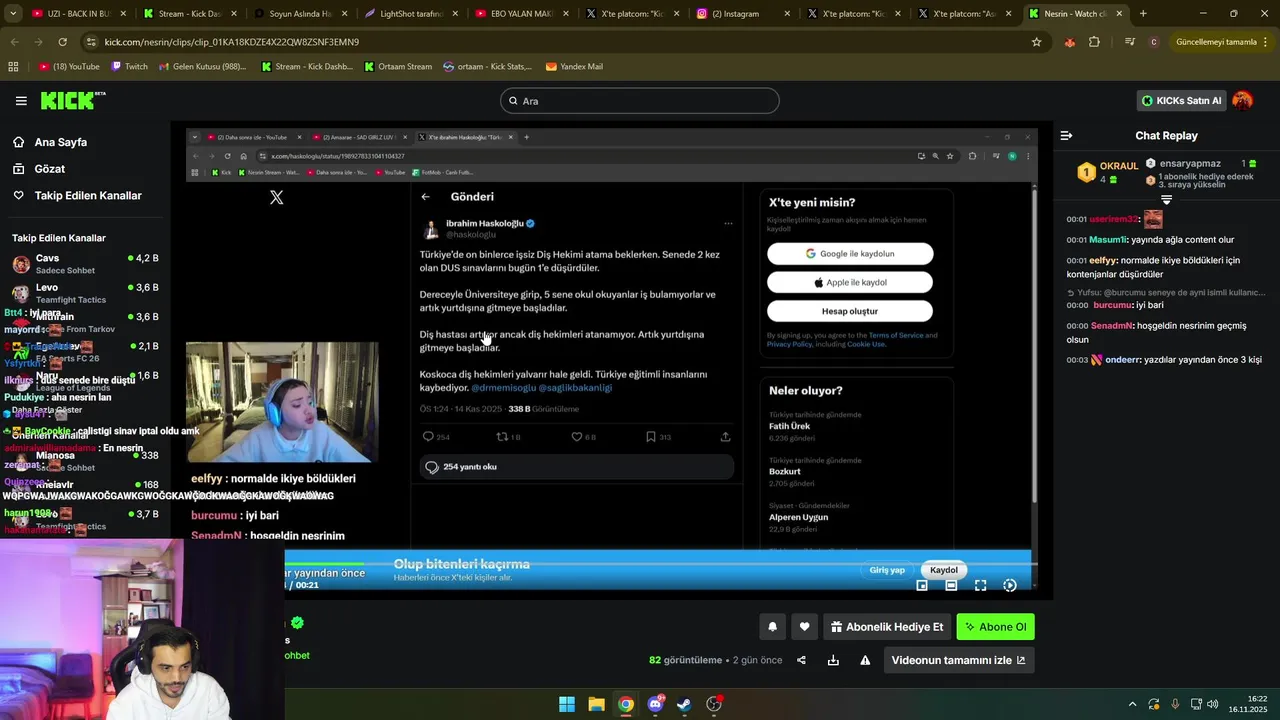
Task: Open the Ortaam Stream bookmark
Action: [x=398, y=67]
